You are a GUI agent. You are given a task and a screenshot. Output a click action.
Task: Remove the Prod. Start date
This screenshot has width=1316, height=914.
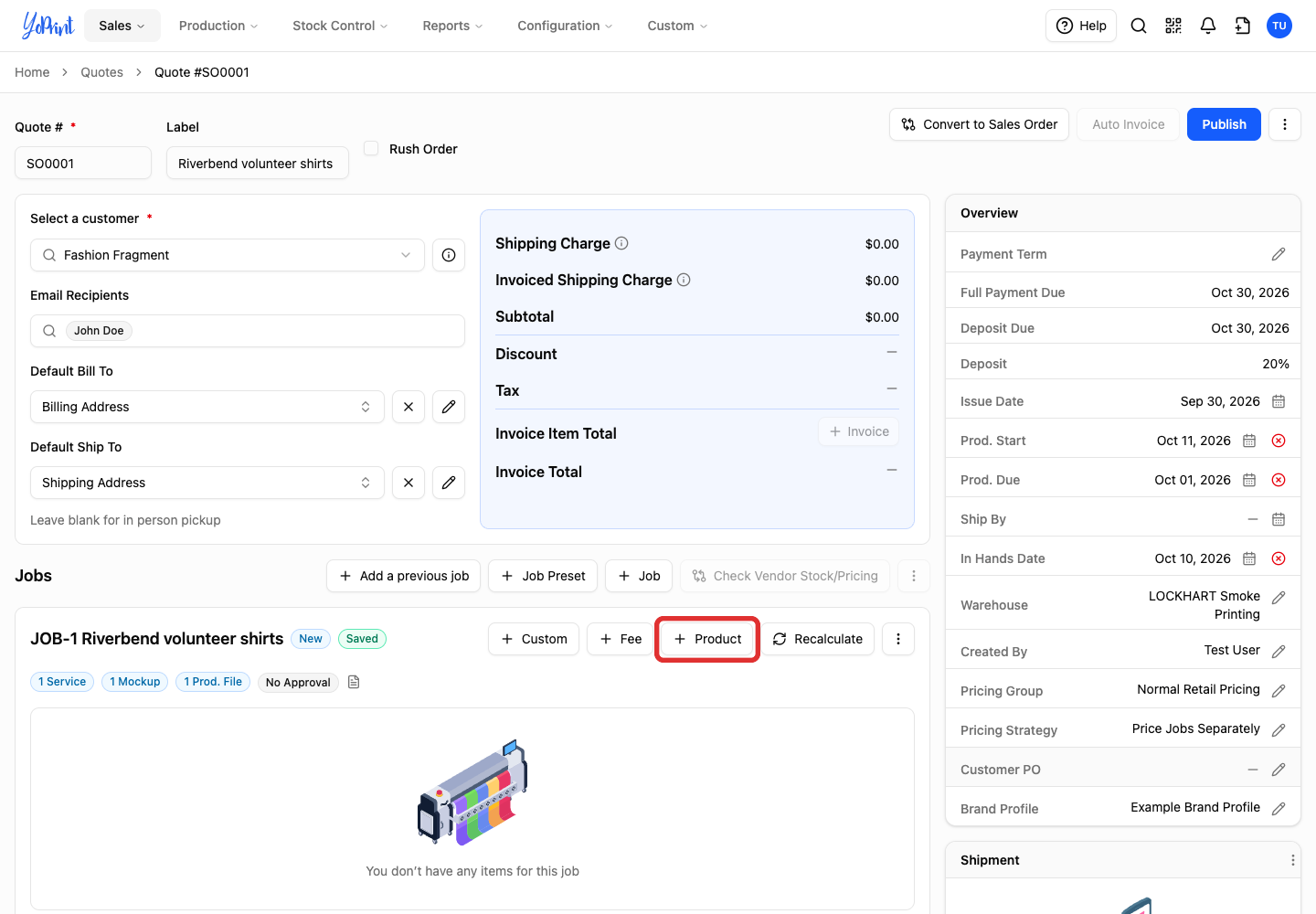point(1279,441)
